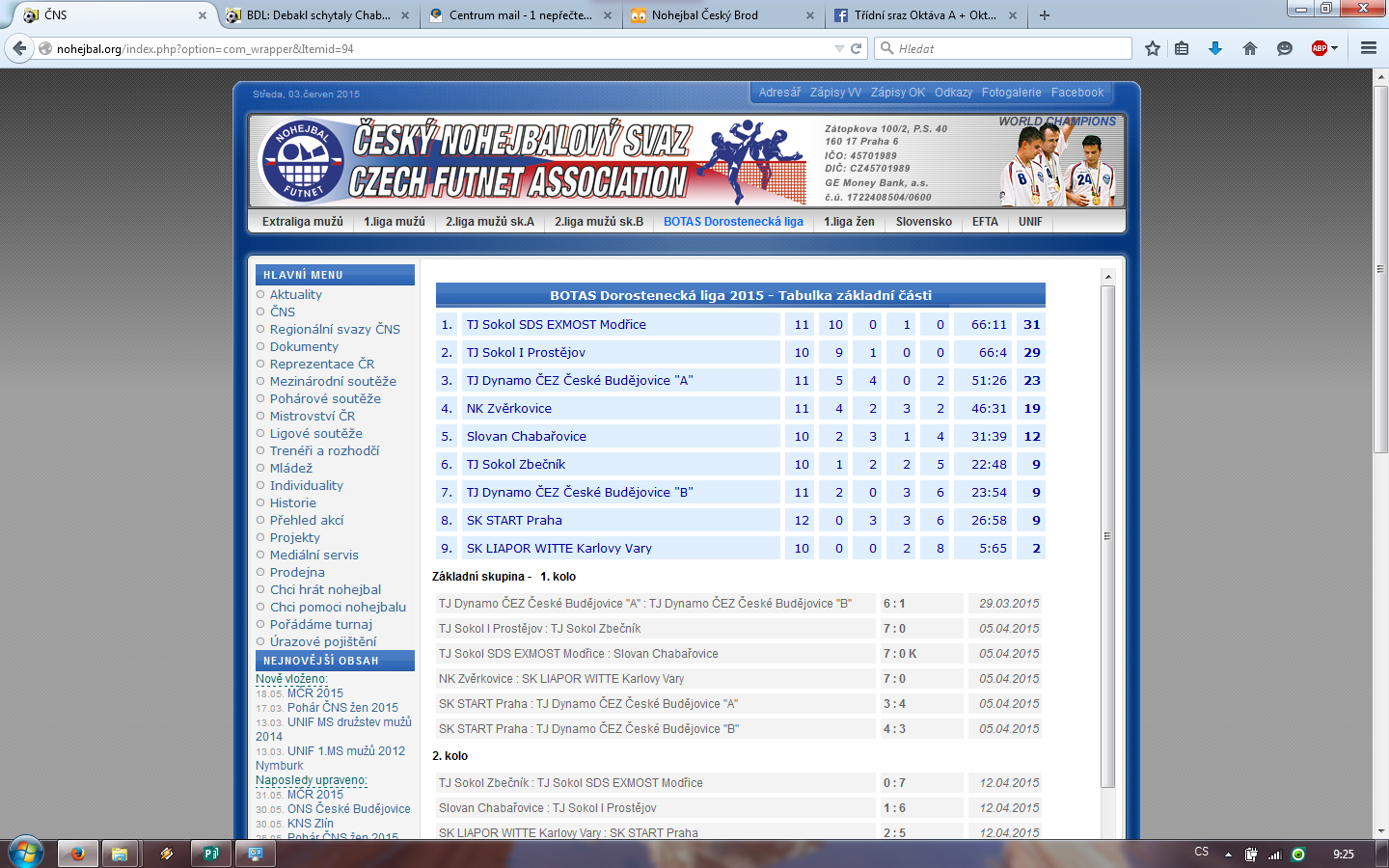Click Zápisy VV top link
The image size is (1389, 868).
[835, 93]
